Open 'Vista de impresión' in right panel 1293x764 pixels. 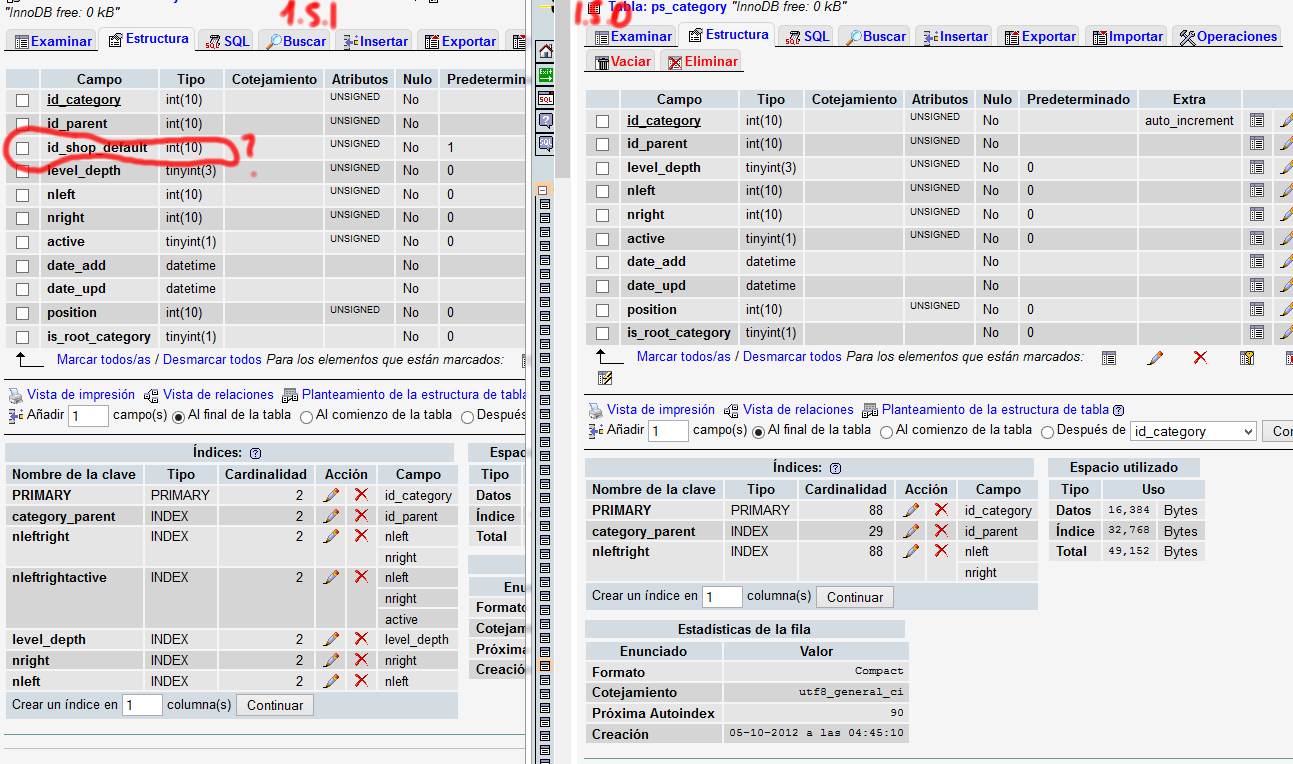tap(661, 410)
